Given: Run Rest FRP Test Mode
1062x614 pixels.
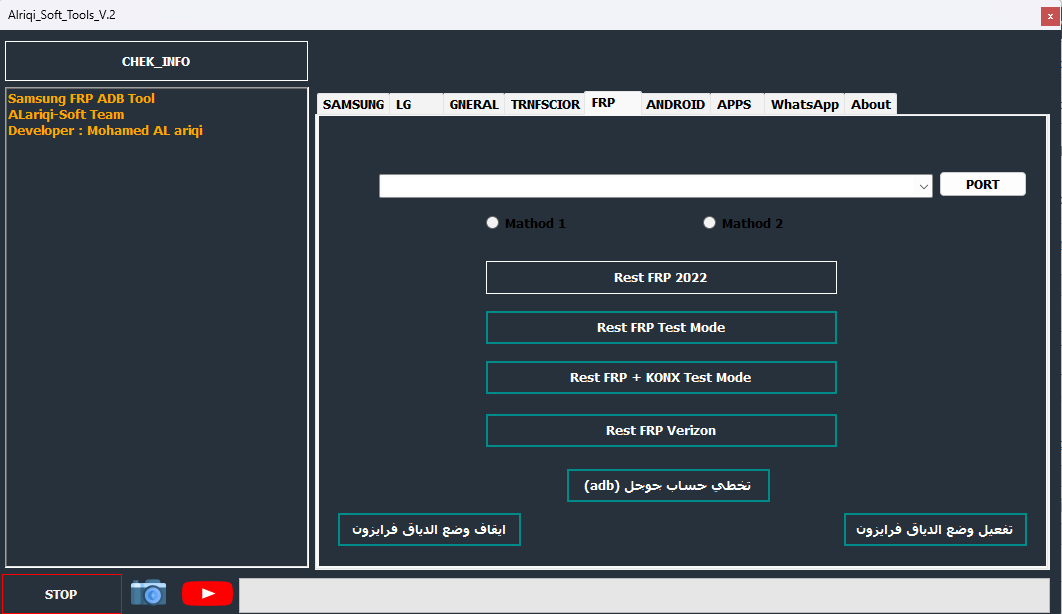Looking at the screenshot, I should click(661, 327).
